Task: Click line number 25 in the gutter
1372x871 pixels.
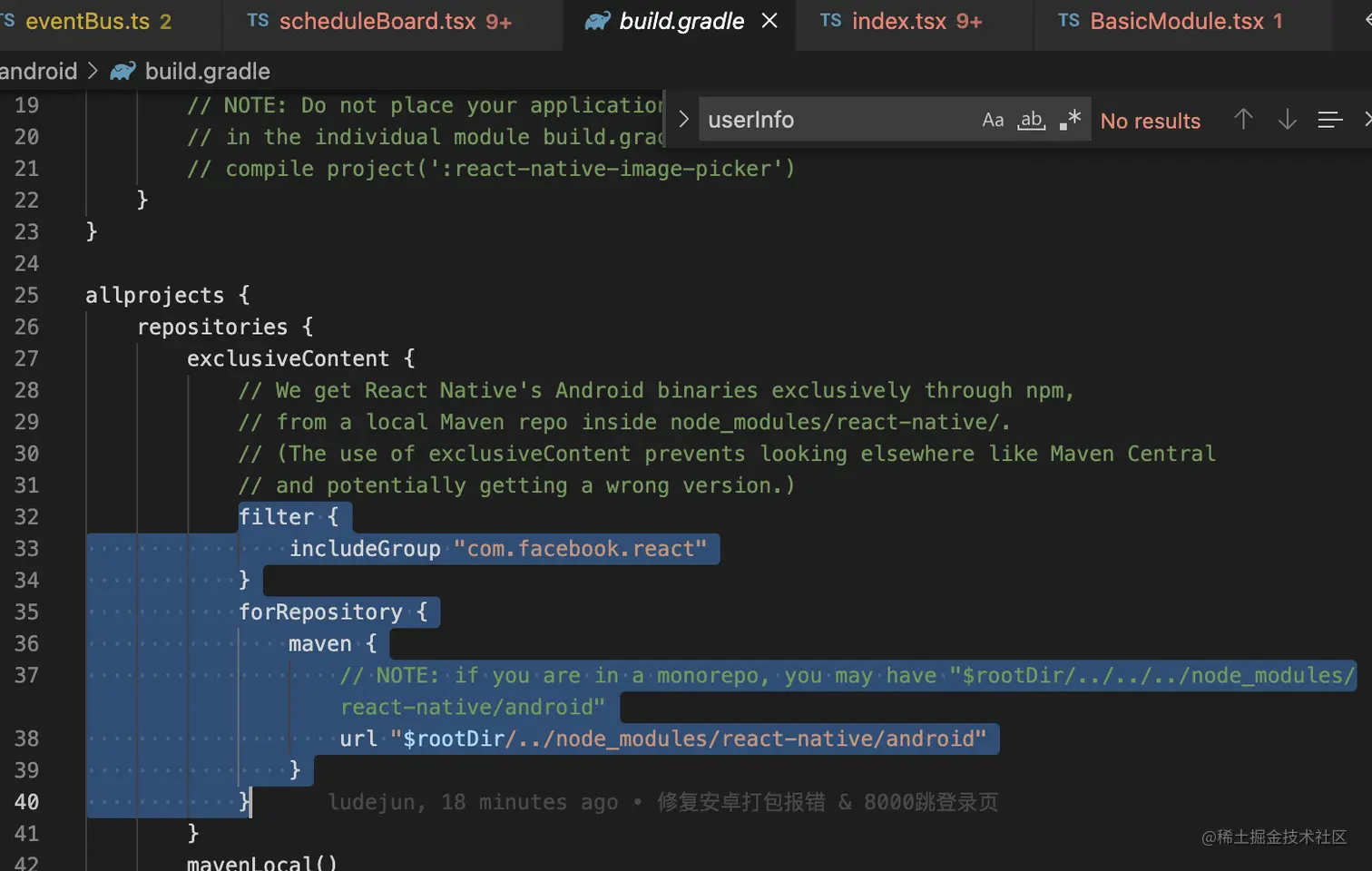Action: point(26,295)
